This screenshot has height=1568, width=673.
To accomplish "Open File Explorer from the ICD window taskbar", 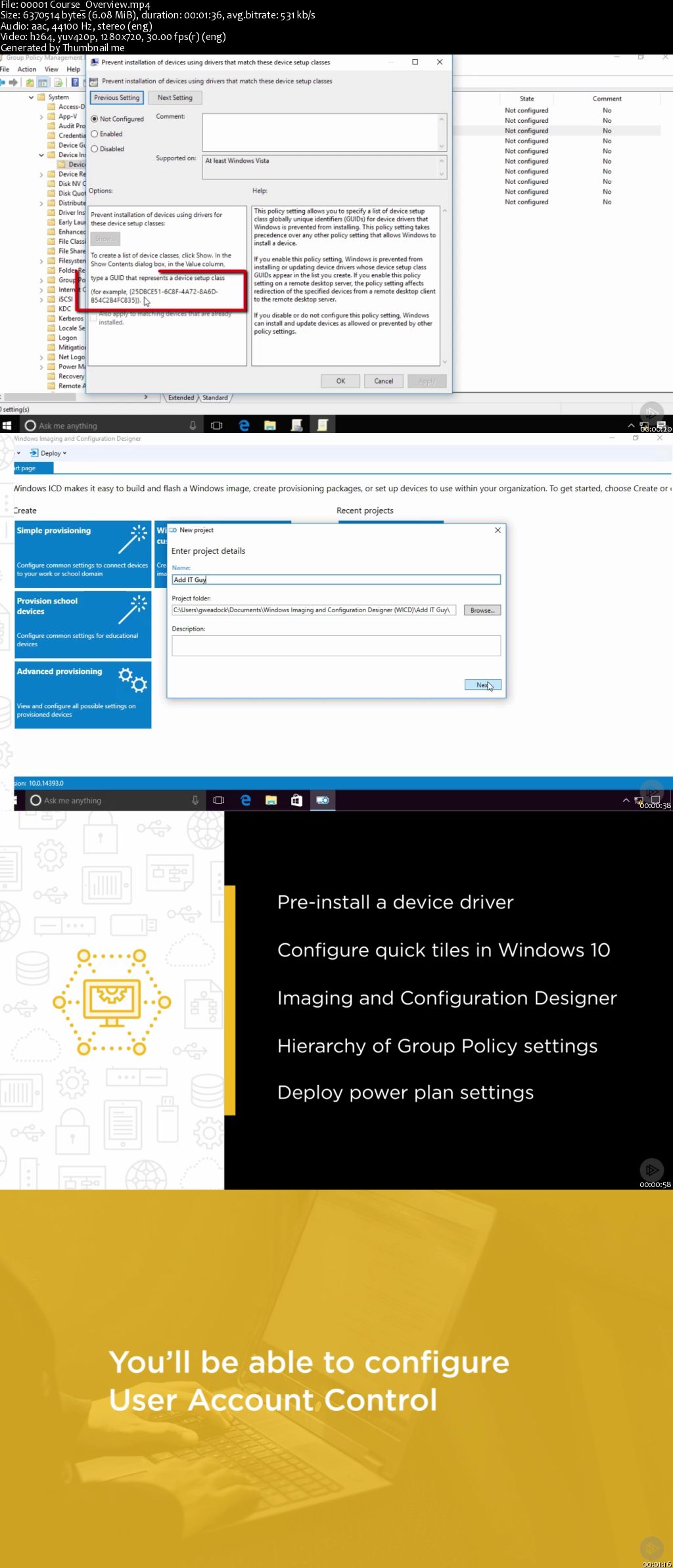I will click(x=271, y=800).
